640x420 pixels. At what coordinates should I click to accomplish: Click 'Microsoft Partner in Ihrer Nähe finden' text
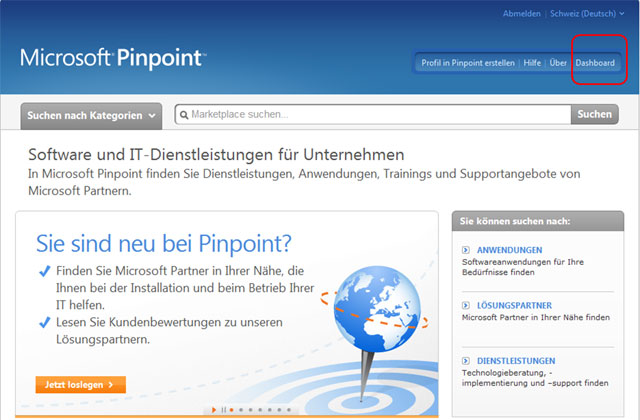(536, 318)
